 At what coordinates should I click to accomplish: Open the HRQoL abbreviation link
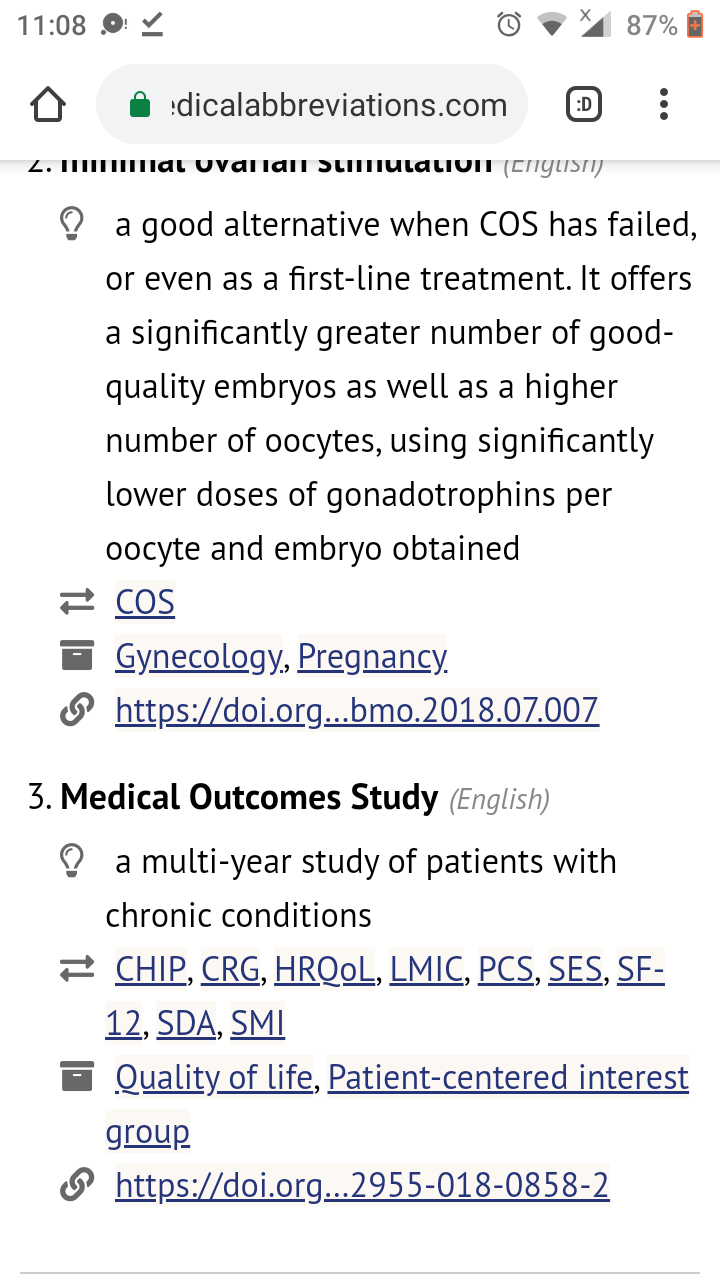324,969
